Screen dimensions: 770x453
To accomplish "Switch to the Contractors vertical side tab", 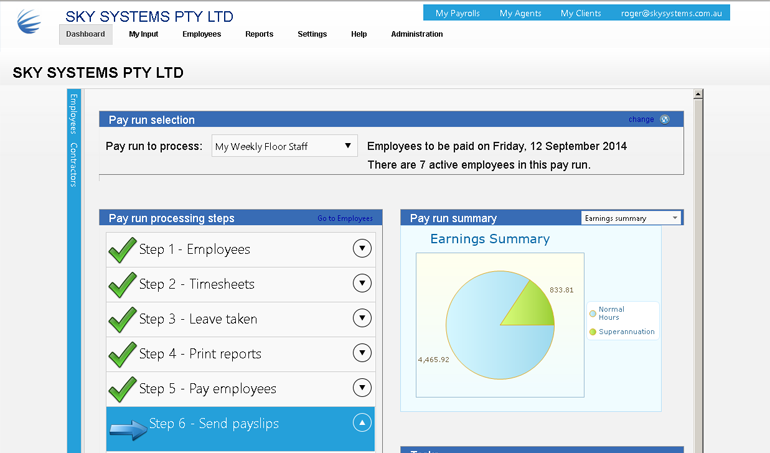I will 74,165.
